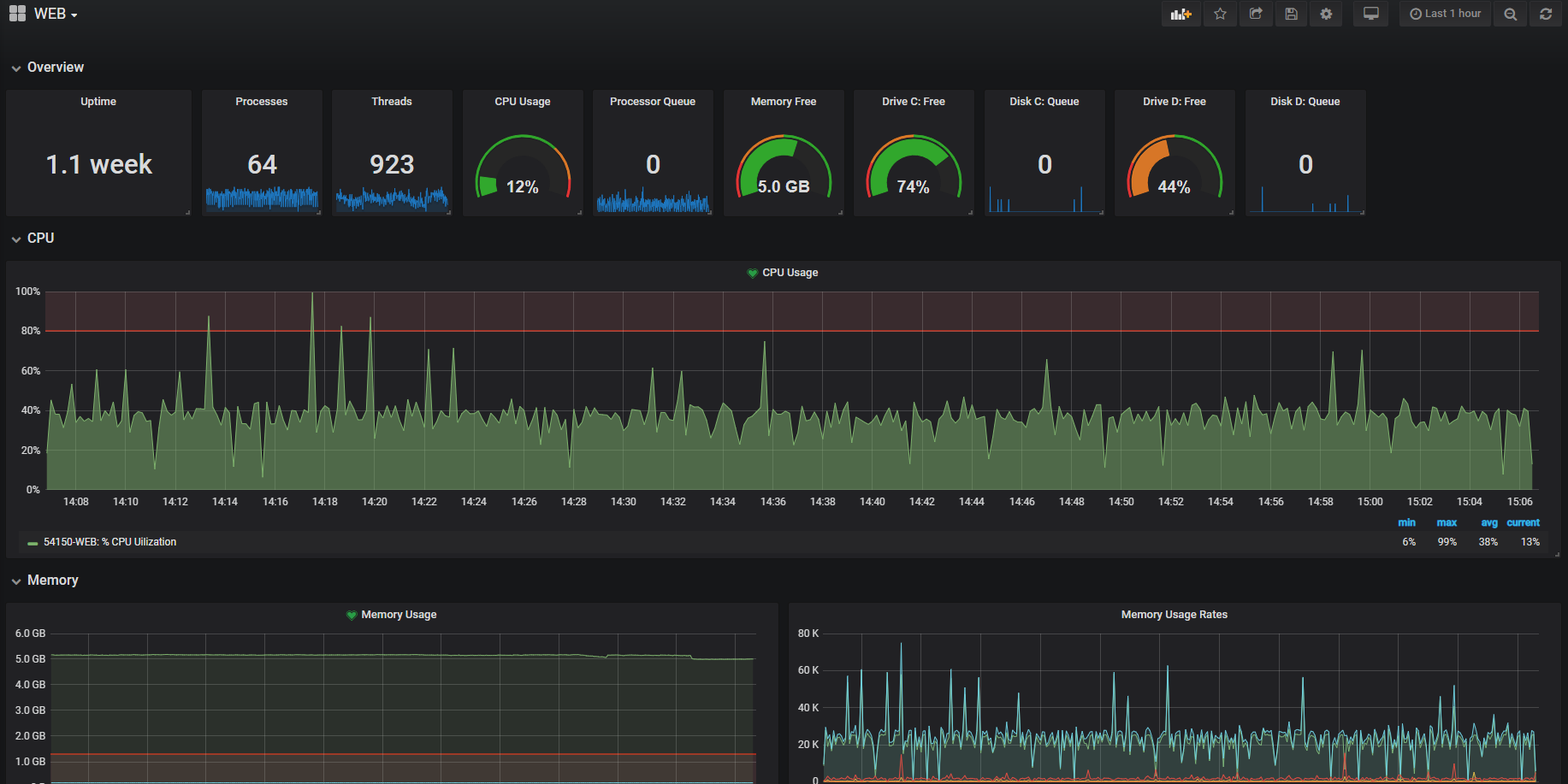1568x784 pixels.
Task: Collapse the Overview row
Action: [48, 68]
